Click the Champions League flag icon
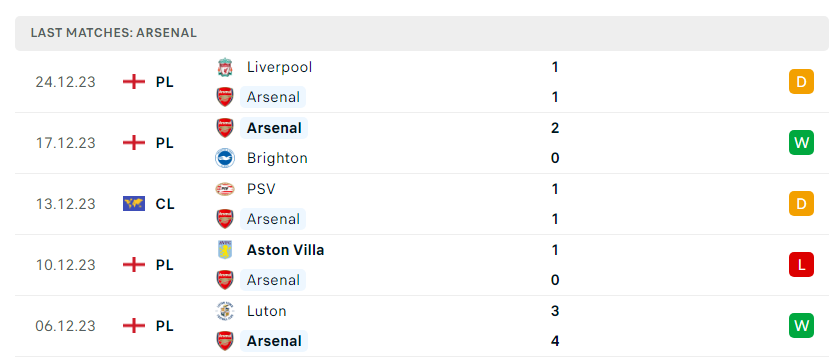The image size is (833, 362). click(x=134, y=204)
